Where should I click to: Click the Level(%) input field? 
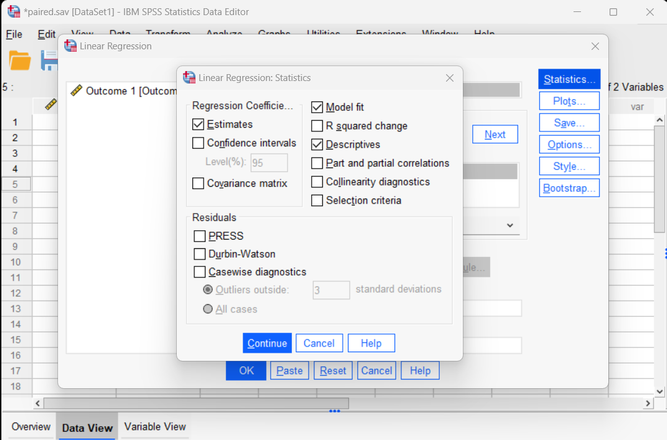coord(269,163)
